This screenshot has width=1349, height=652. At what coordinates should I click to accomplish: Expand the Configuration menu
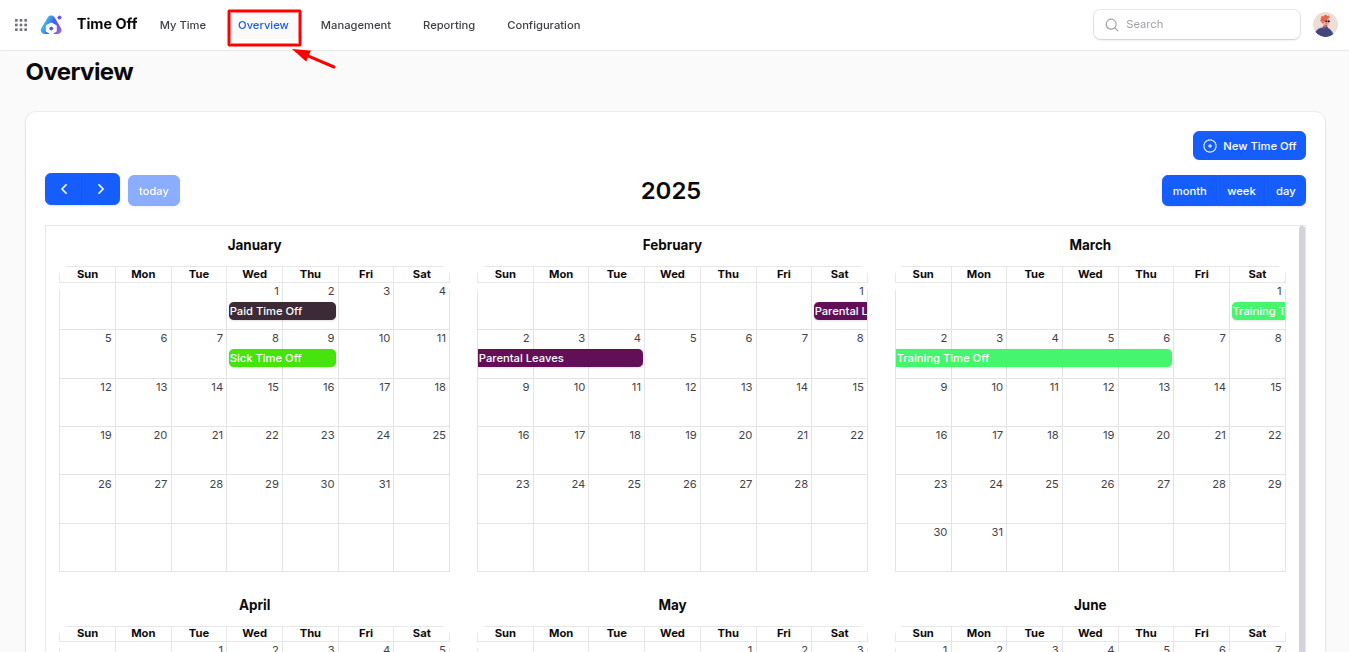(543, 25)
